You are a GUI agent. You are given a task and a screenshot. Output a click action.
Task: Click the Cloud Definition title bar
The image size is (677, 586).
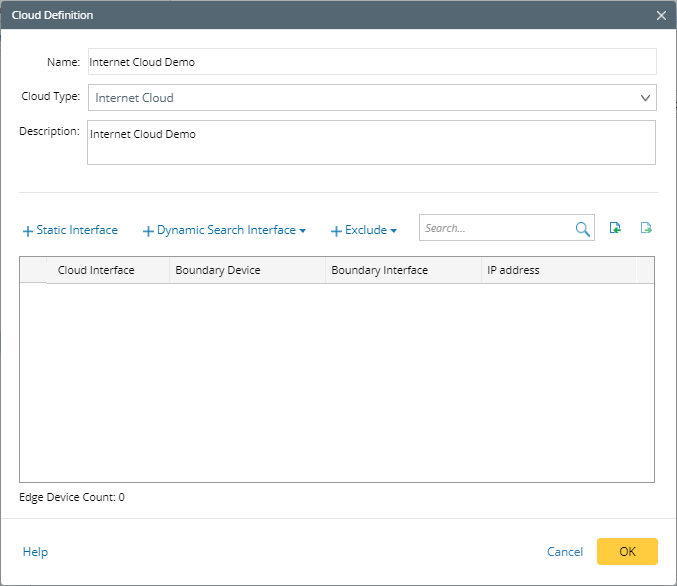point(300,15)
